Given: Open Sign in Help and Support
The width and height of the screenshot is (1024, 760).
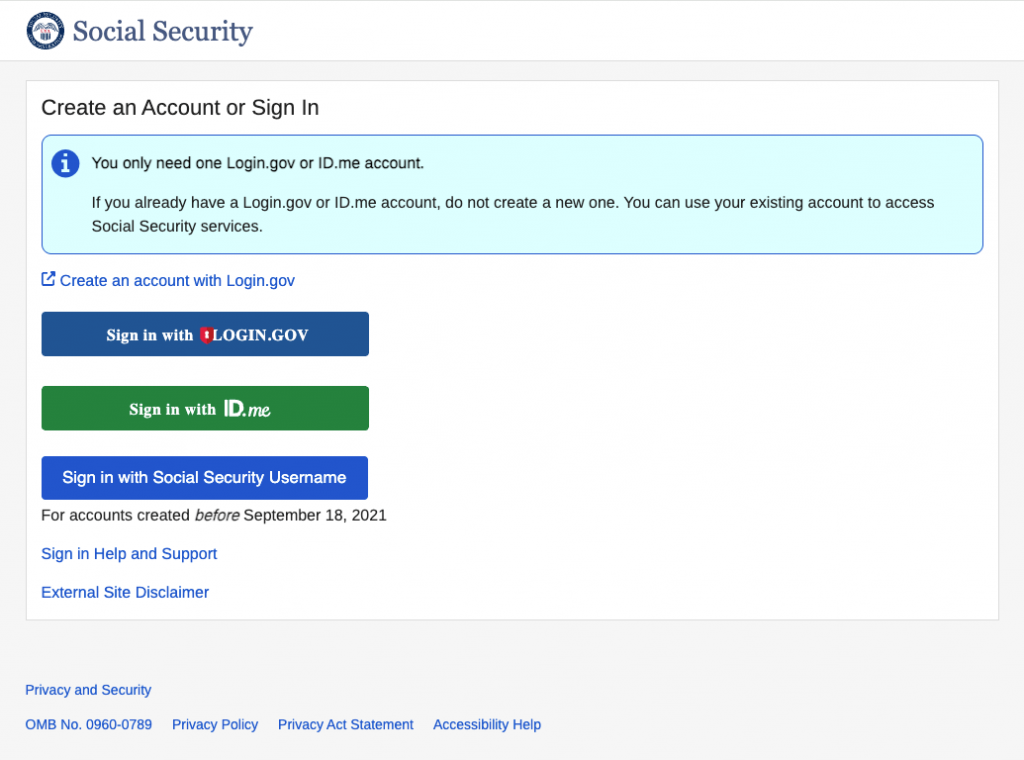Looking at the screenshot, I should 128,553.
